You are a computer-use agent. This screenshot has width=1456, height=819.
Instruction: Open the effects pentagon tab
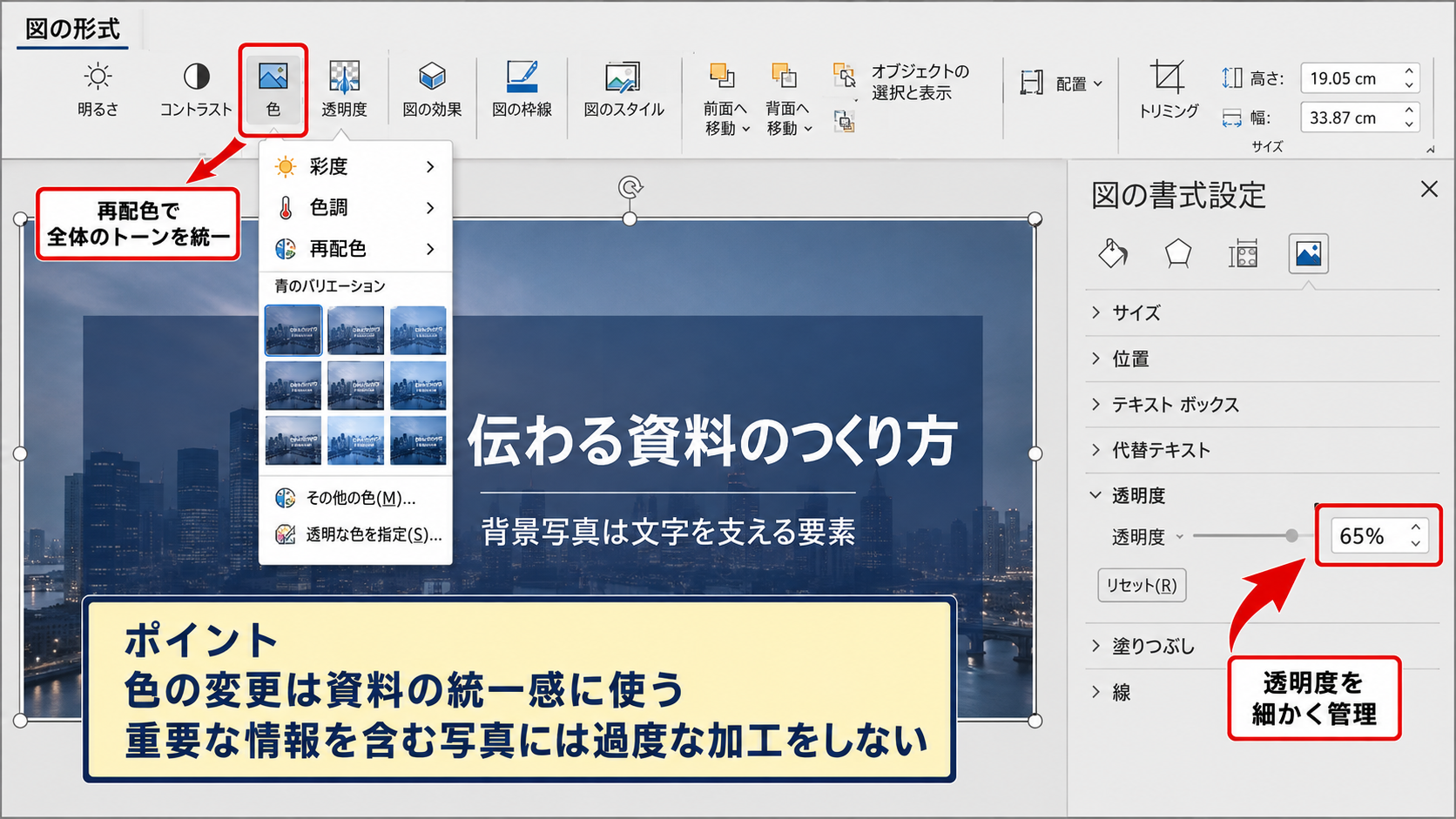coord(1177,254)
